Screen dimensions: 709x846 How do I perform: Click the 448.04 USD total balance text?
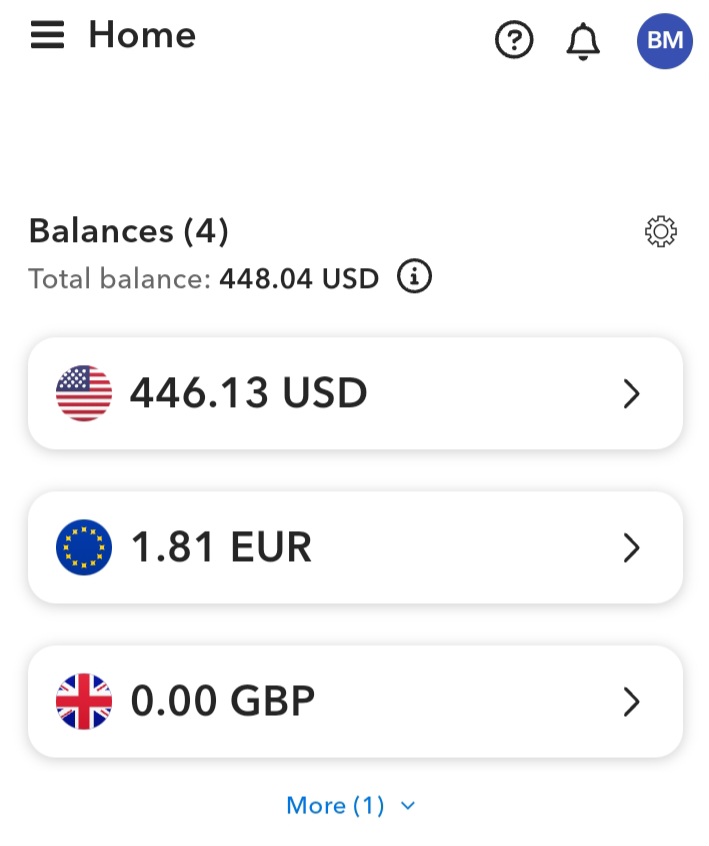point(299,279)
